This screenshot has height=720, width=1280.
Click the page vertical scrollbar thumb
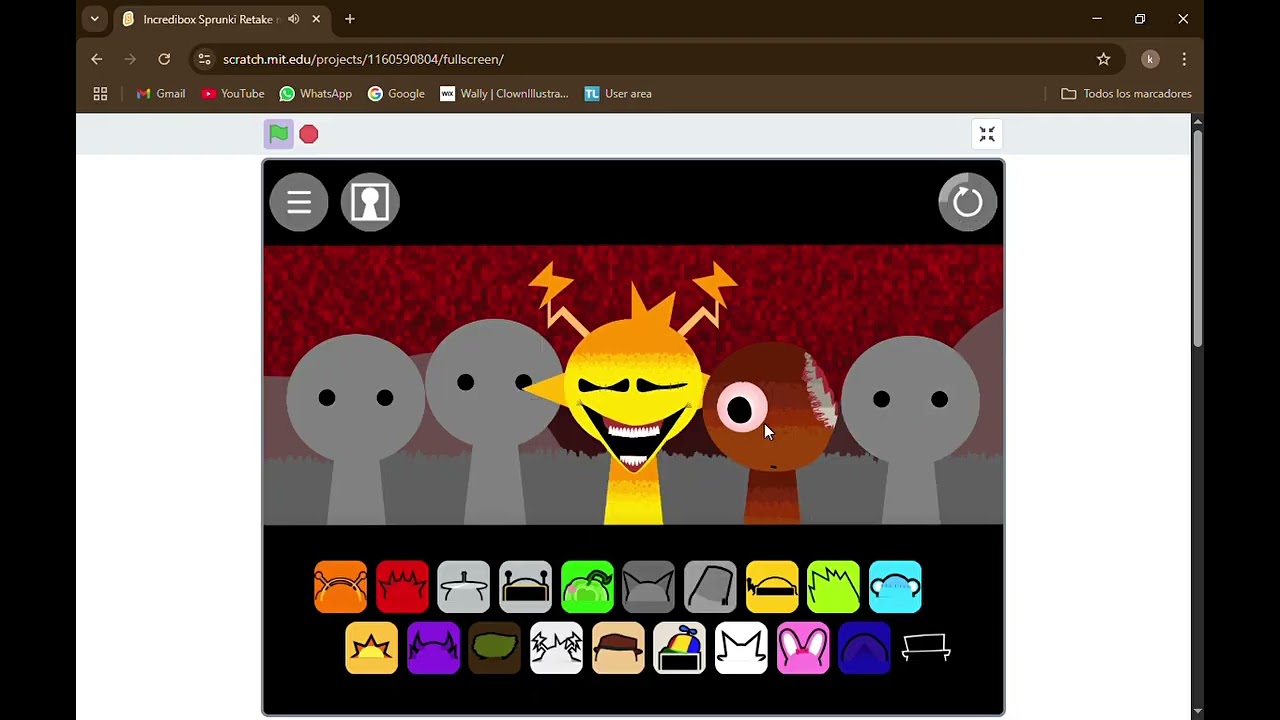point(1197,238)
